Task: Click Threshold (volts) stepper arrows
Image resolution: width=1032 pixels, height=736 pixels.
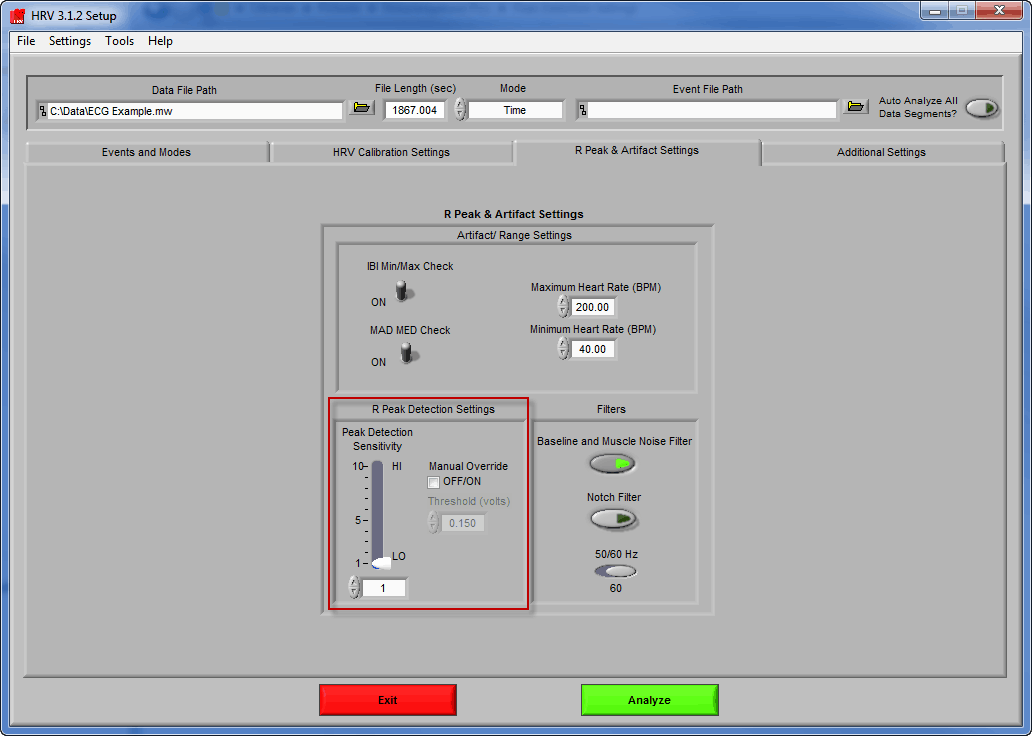Action: pos(433,523)
